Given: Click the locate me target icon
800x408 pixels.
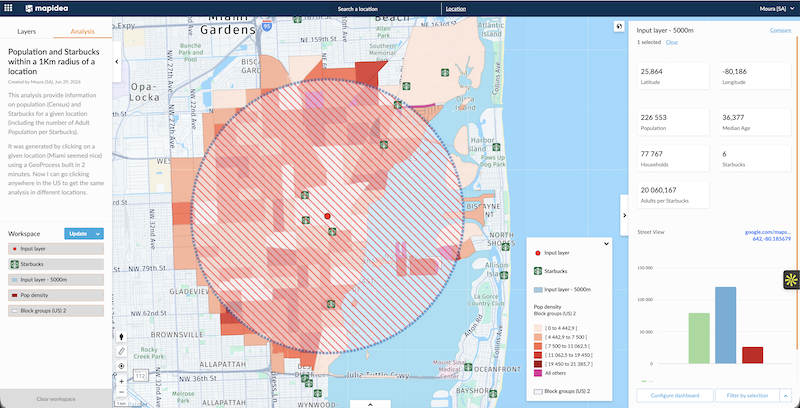Looking at the screenshot, I should [121, 366].
